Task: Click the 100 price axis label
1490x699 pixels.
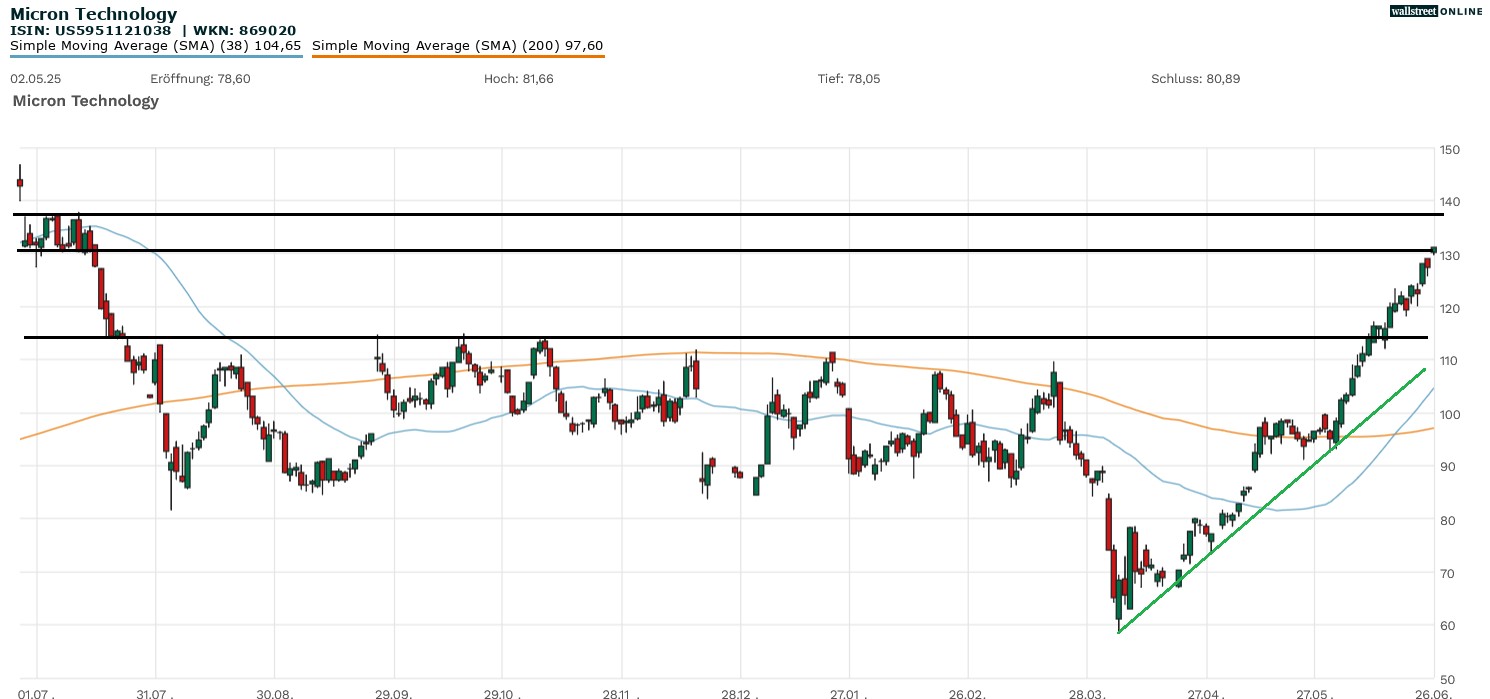Action: (1449, 414)
